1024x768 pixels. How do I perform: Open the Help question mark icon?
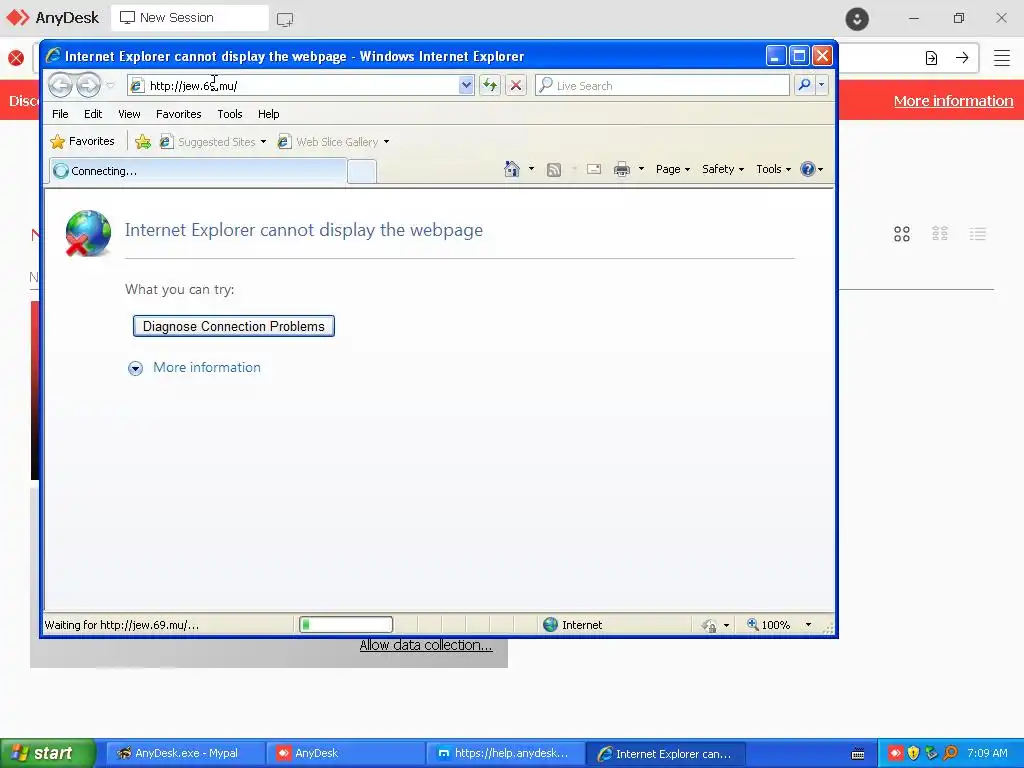point(808,169)
